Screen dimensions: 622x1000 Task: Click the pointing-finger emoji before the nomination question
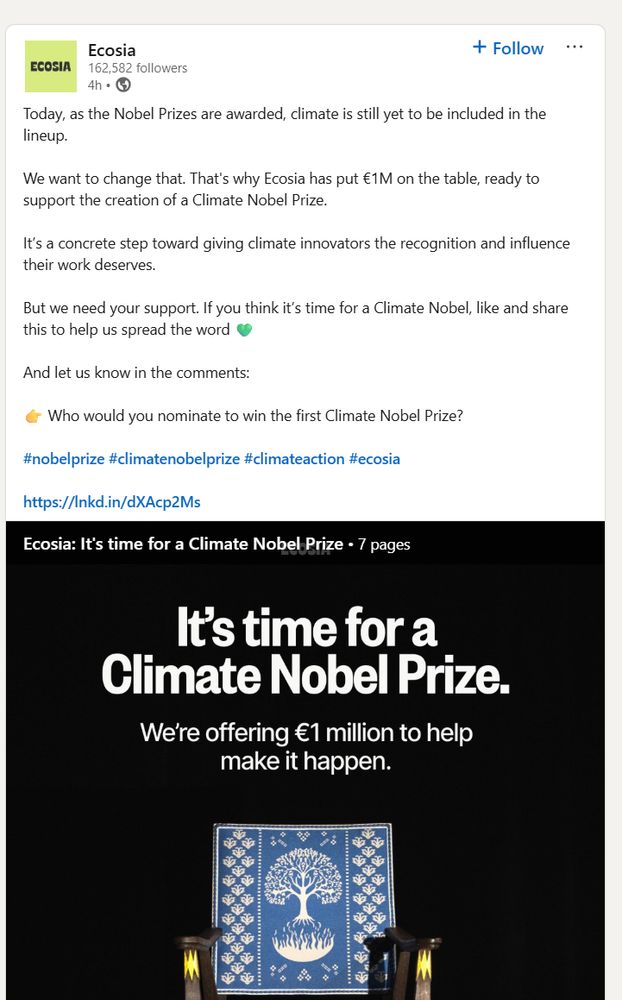click(33, 414)
